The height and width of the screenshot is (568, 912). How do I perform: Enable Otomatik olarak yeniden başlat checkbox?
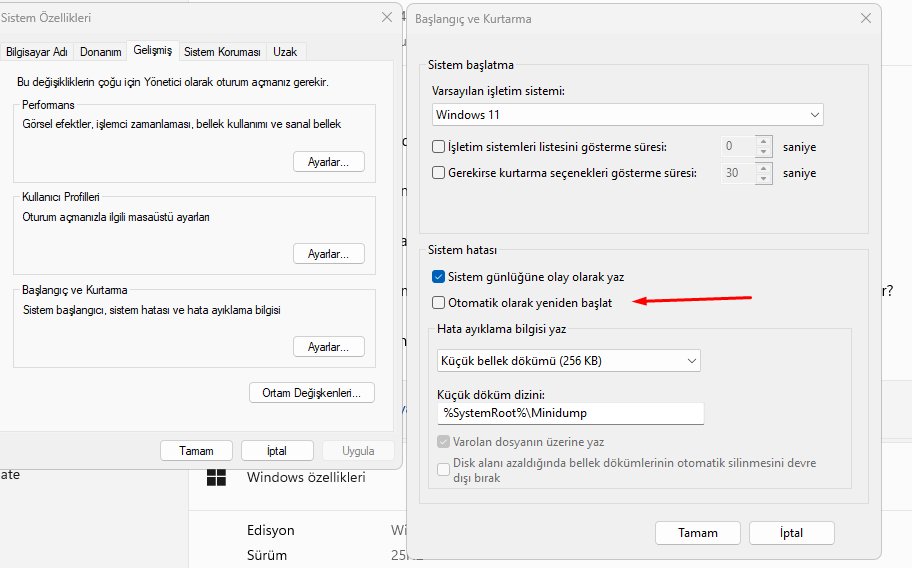(x=439, y=302)
